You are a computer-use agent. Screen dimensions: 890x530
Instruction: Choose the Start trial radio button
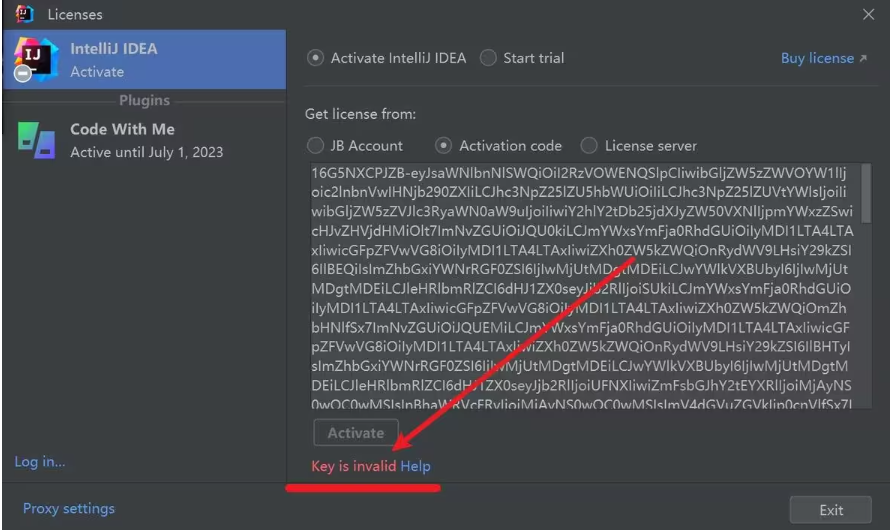click(489, 58)
